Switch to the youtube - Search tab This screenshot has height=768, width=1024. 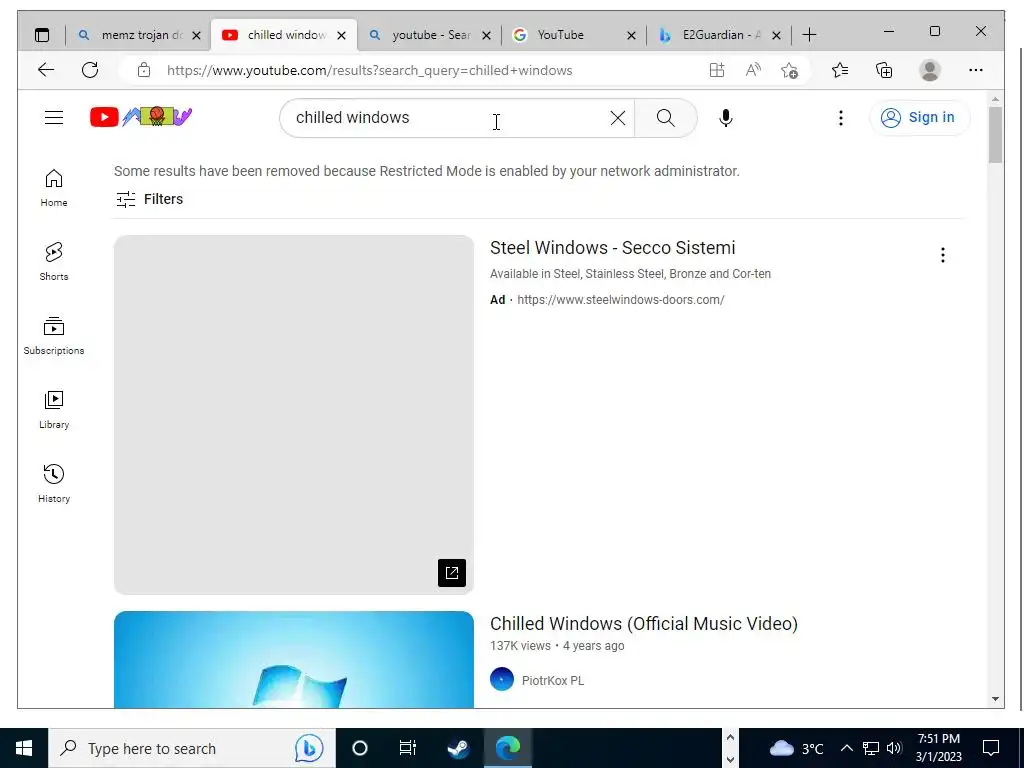point(428,35)
